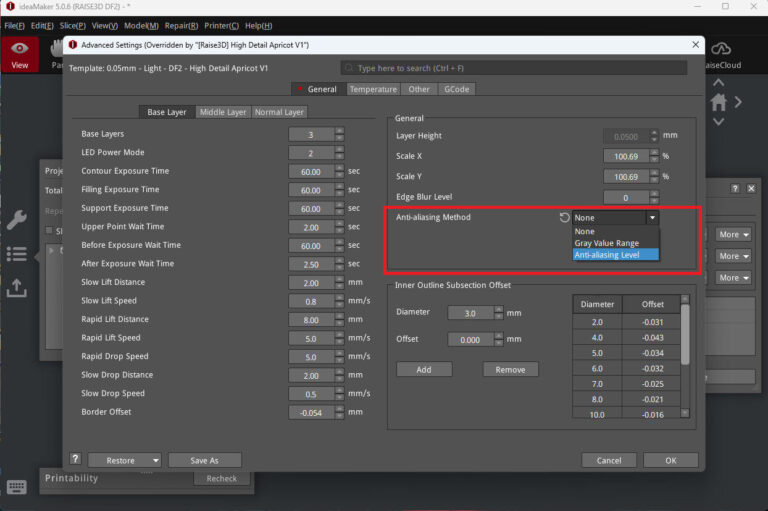Close the Advanced Settings dialog

696,45
